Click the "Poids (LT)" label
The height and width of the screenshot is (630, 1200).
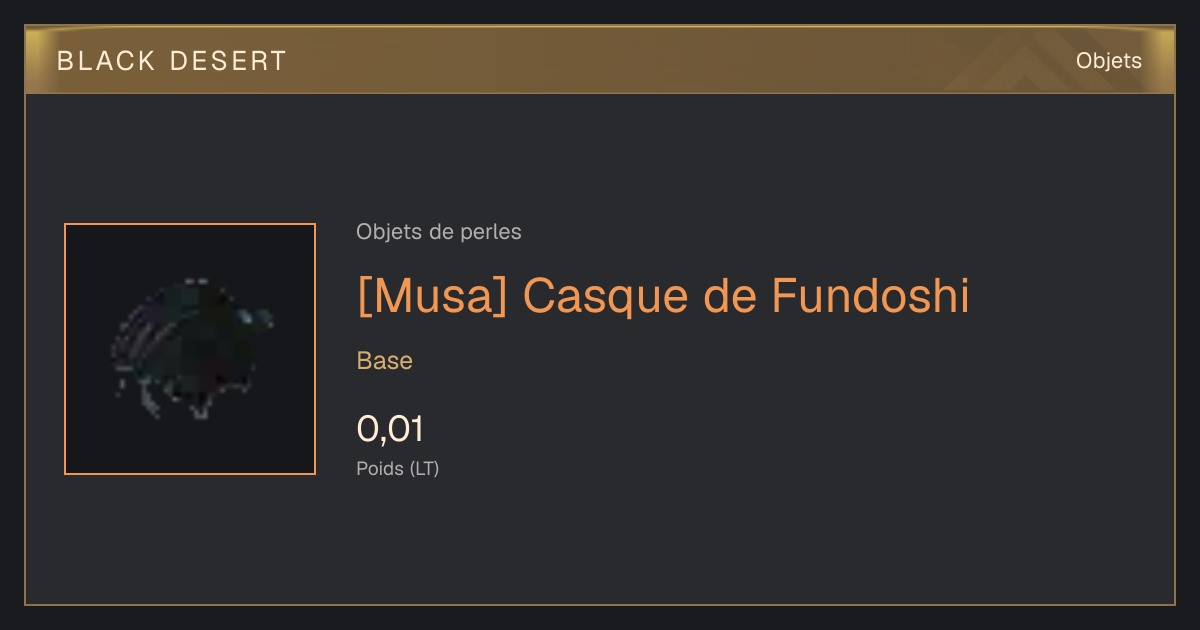coord(397,468)
